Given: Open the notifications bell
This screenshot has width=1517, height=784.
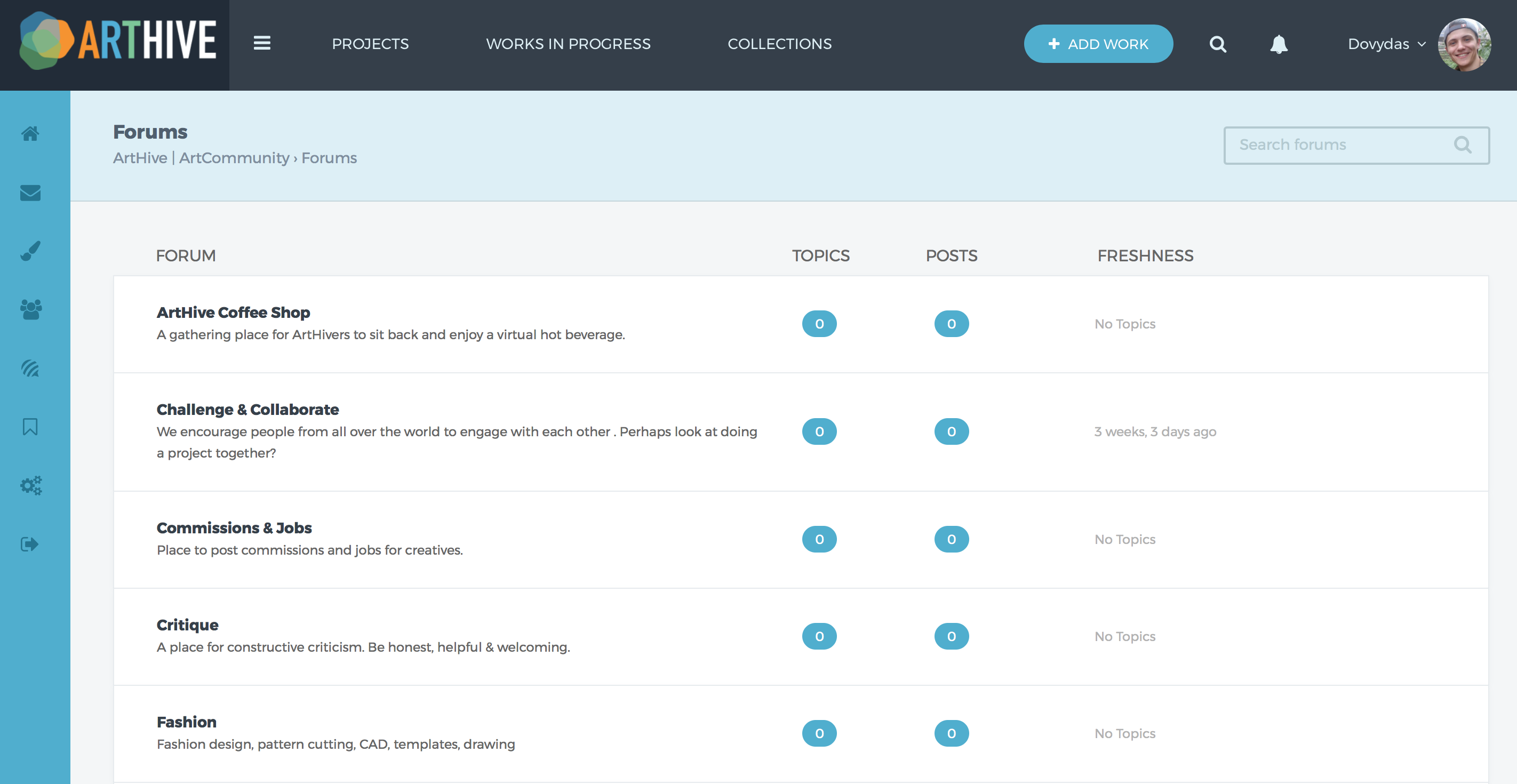Looking at the screenshot, I should click(x=1279, y=44).
